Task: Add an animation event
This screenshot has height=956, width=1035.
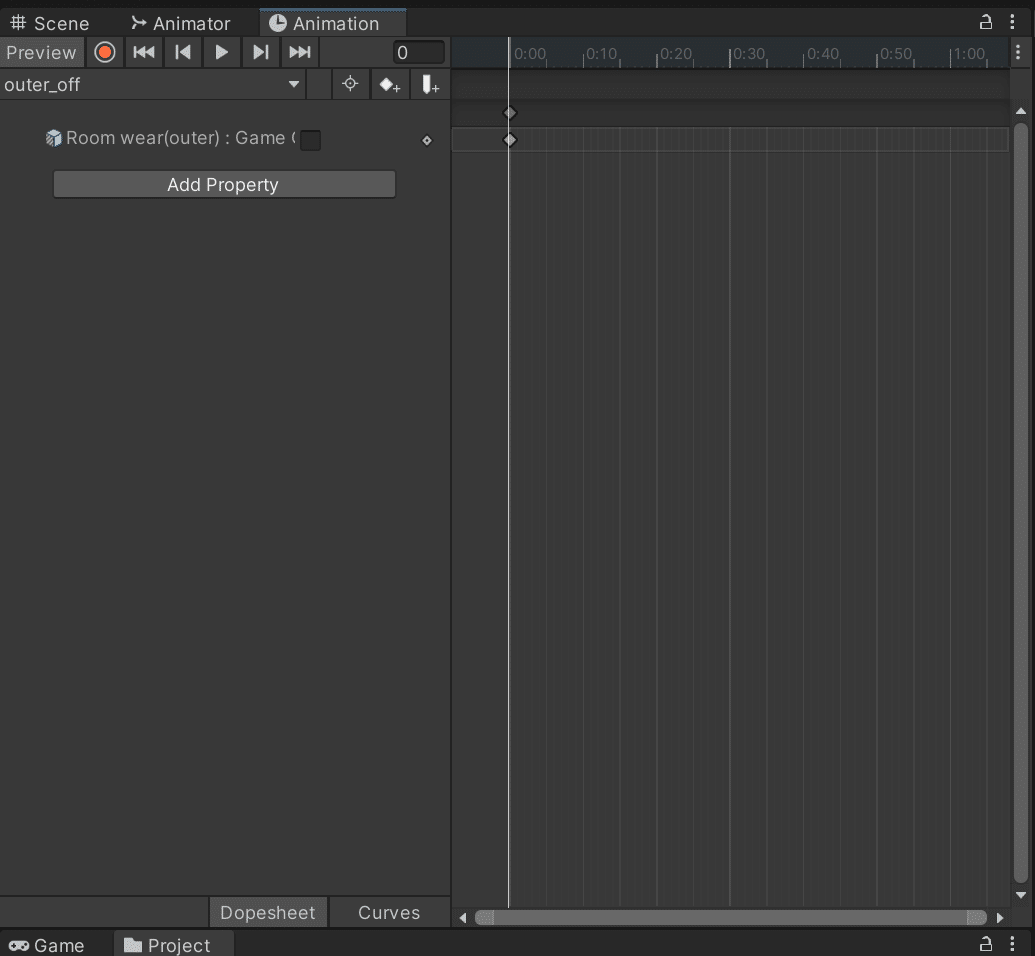Action: [430, 84]
